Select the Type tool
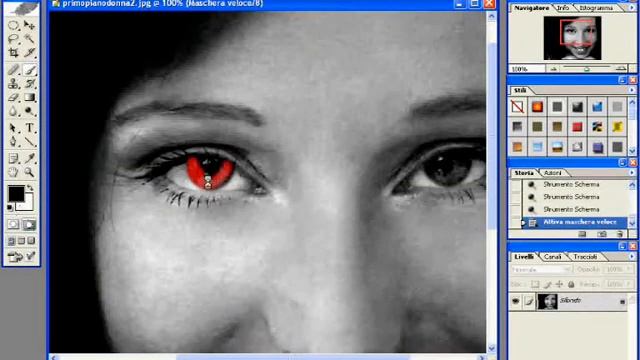Image resolution: width=640 pixels, height=360 pixels. point(29,128)
